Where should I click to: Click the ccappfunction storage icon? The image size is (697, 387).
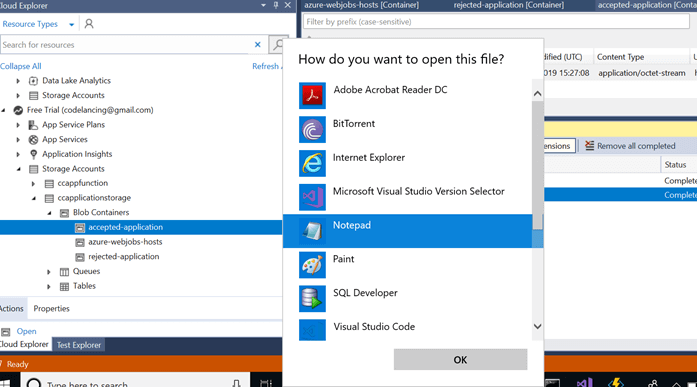[x=49, y=184]
